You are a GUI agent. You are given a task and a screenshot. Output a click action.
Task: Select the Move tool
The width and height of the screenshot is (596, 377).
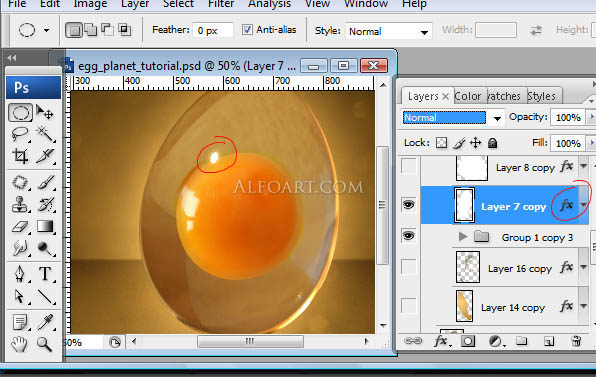[45, 112]
